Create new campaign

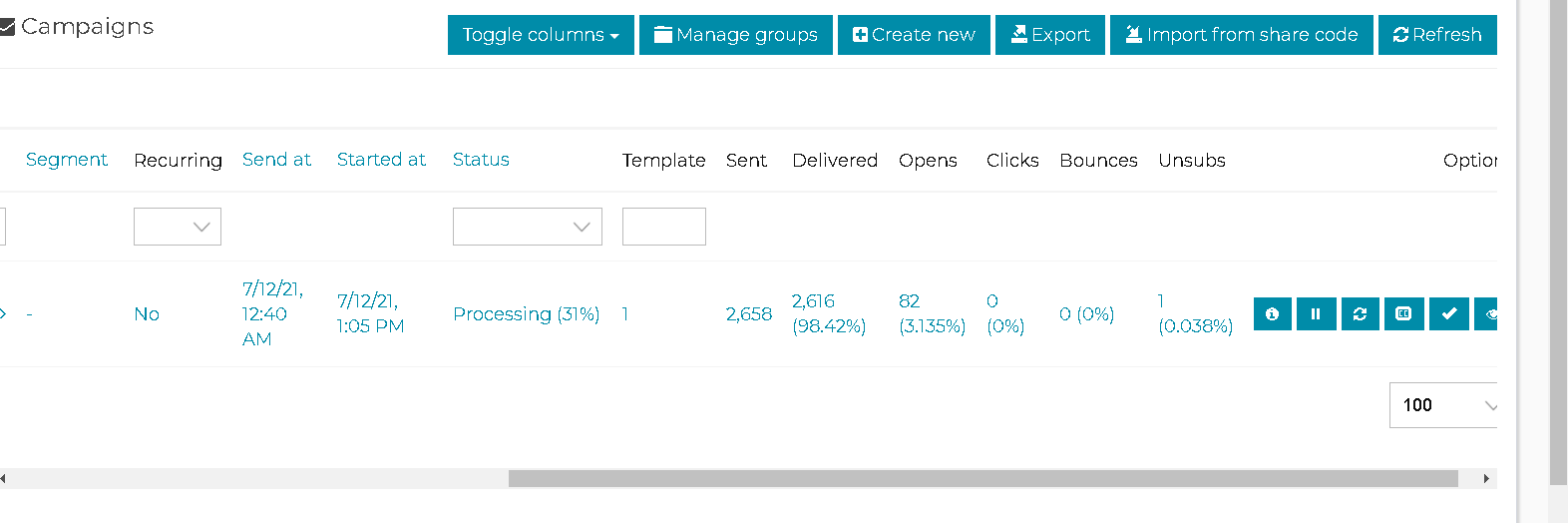pyautogui.click(x=914, y=35)
